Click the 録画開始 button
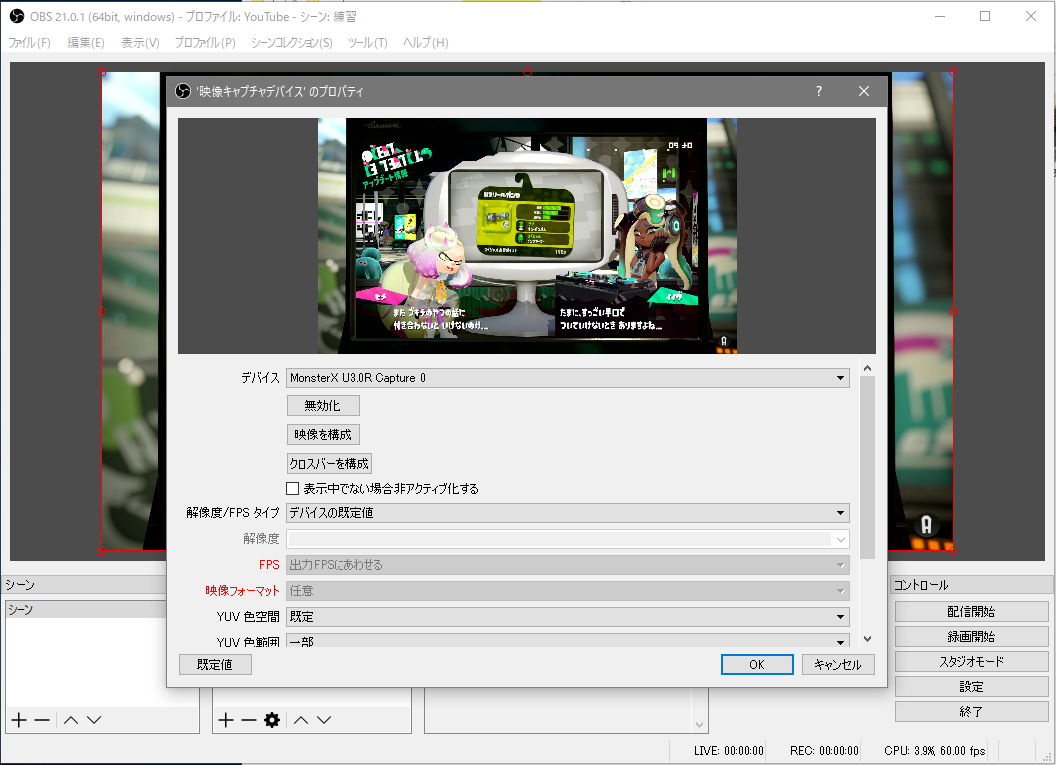The width and height of the screenshot is (1056, 765). coord(971,636)
